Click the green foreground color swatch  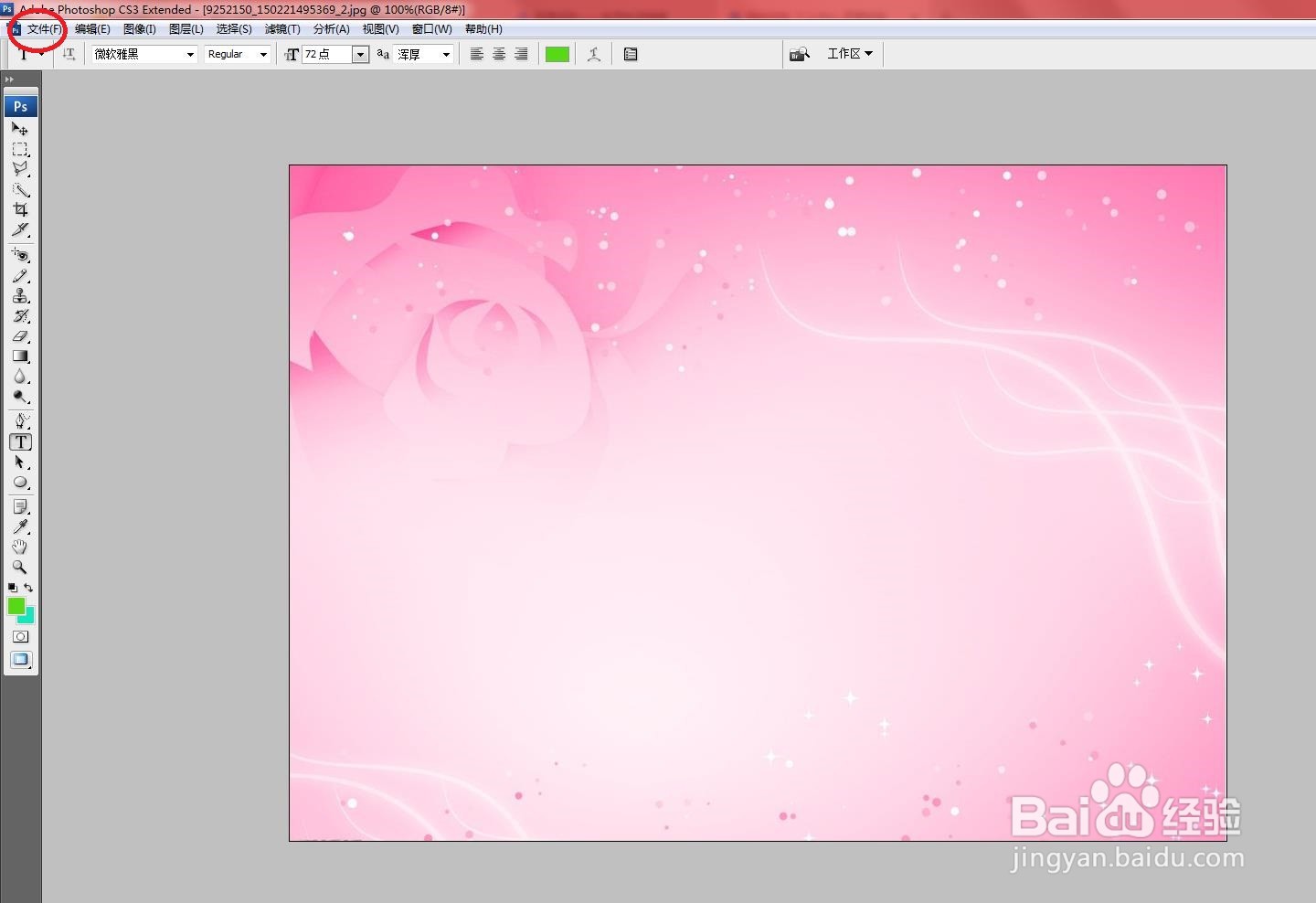click(x=16, y=605)
